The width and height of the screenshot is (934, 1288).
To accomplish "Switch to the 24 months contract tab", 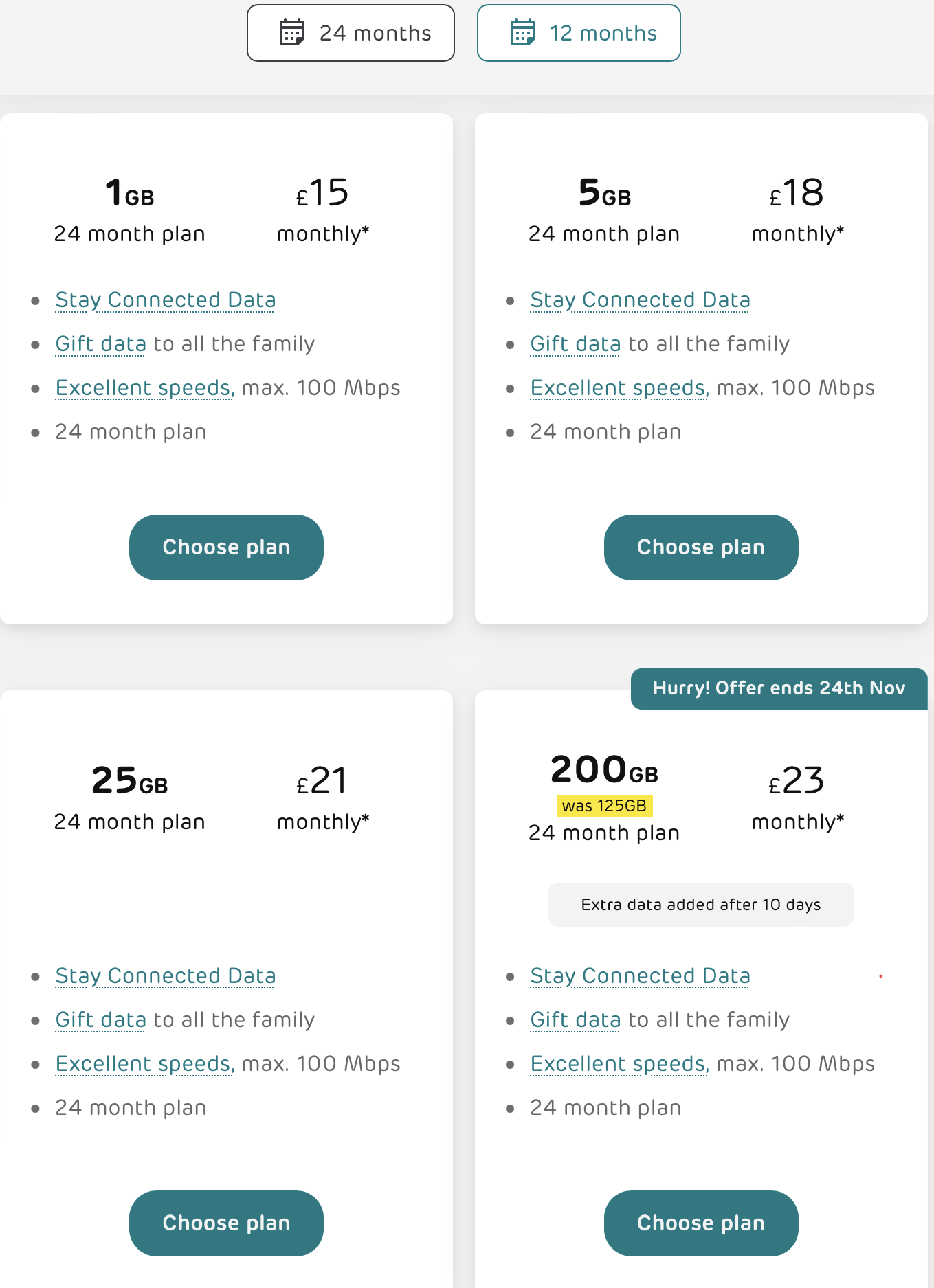I will coord(351,33).
